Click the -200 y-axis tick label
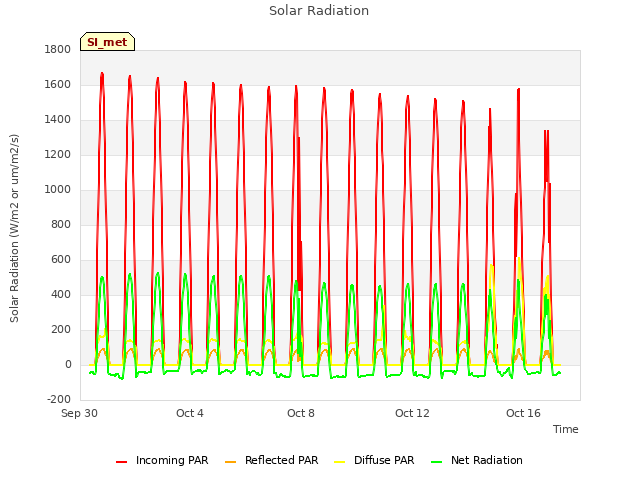 (59, 400)
